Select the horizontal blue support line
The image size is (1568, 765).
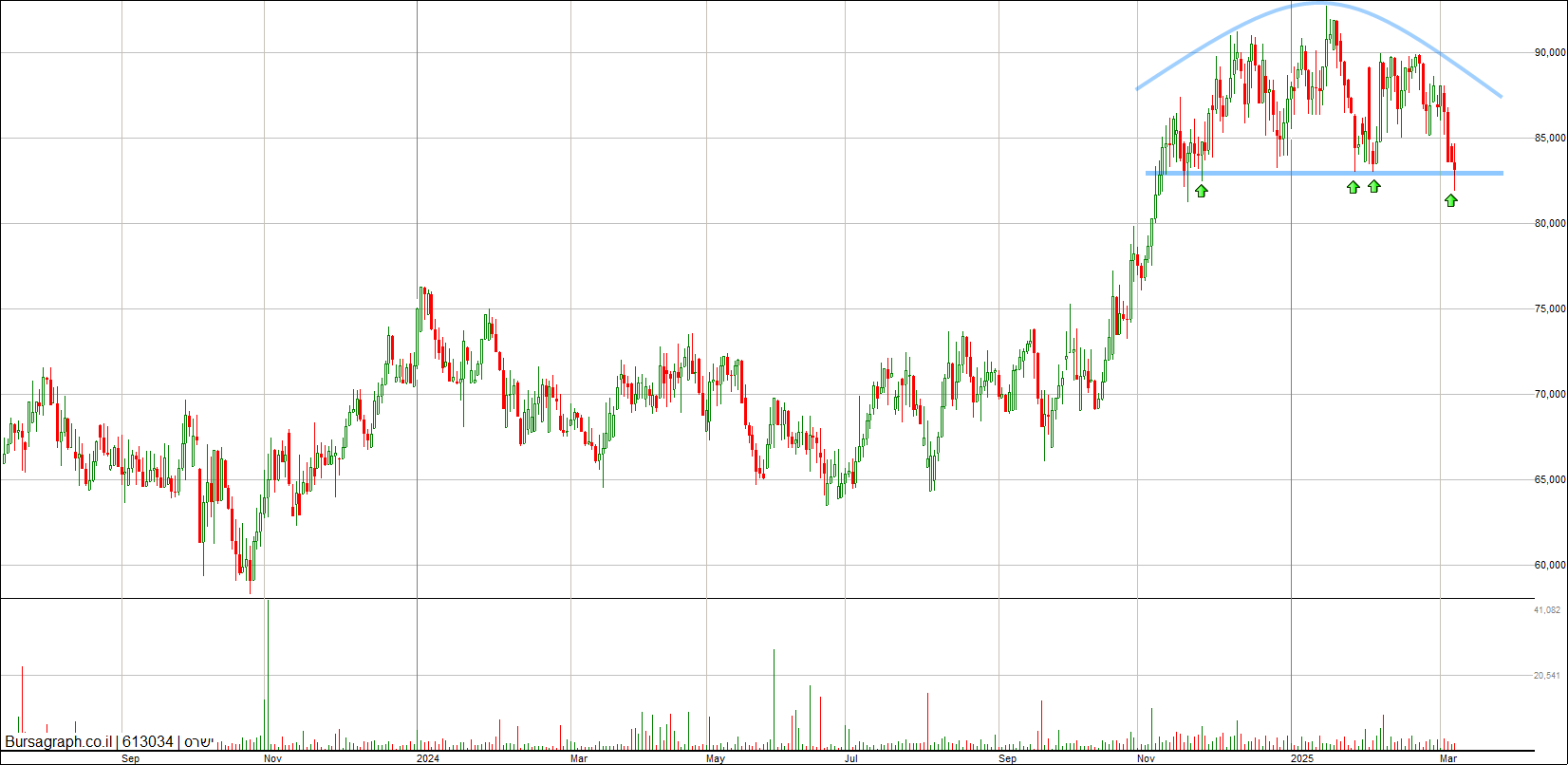1324,173
